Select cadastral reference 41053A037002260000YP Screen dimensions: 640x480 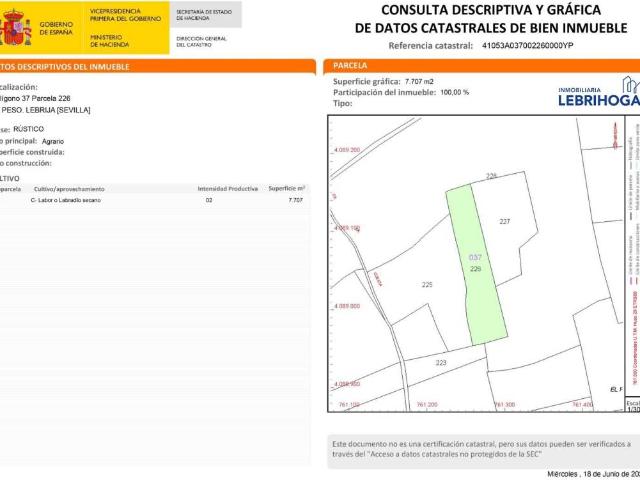(527, 46)
